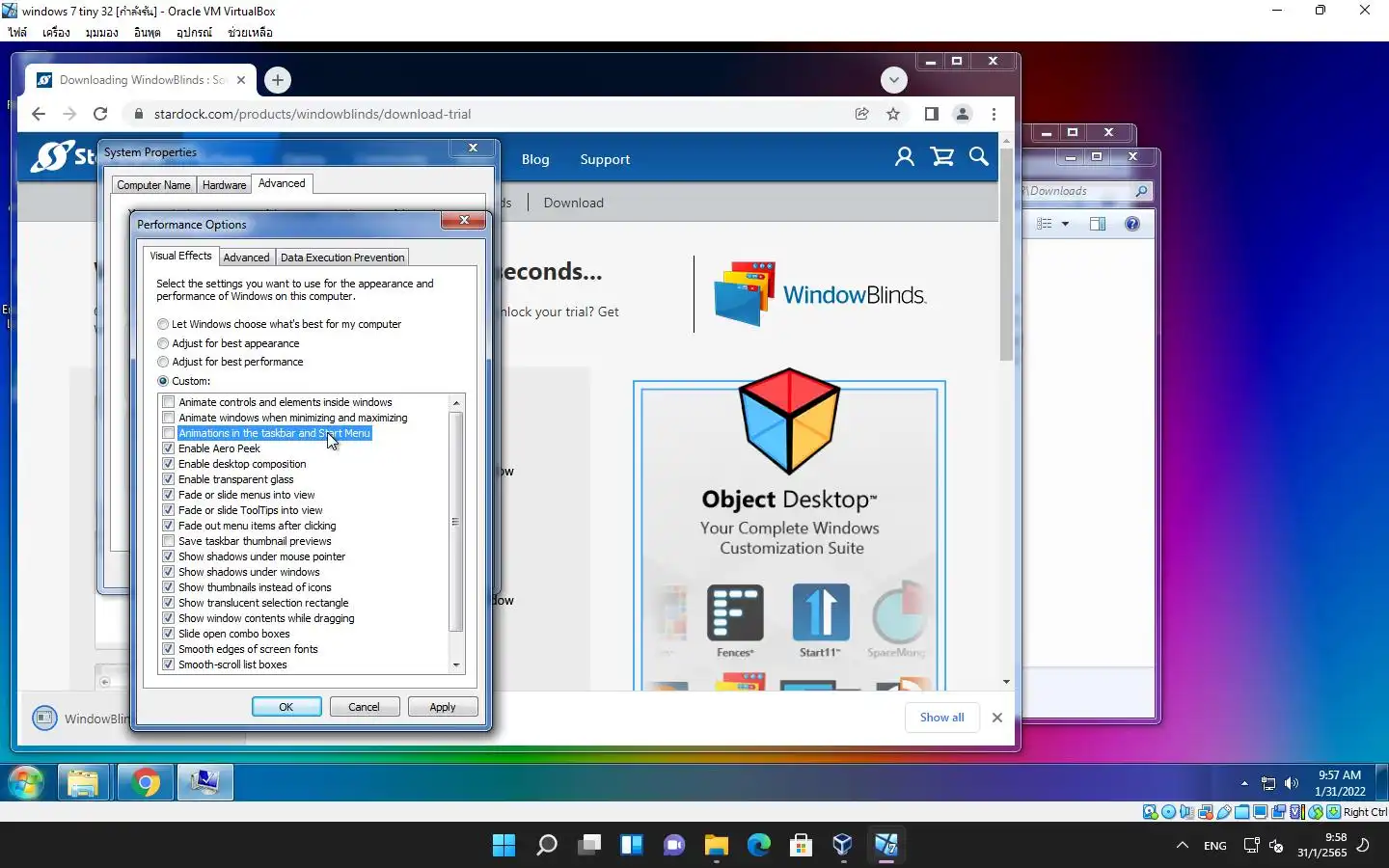Open Windows 7 tray network icon
This screenshot has width=1389, height=868.
[x=1268, y=783]
